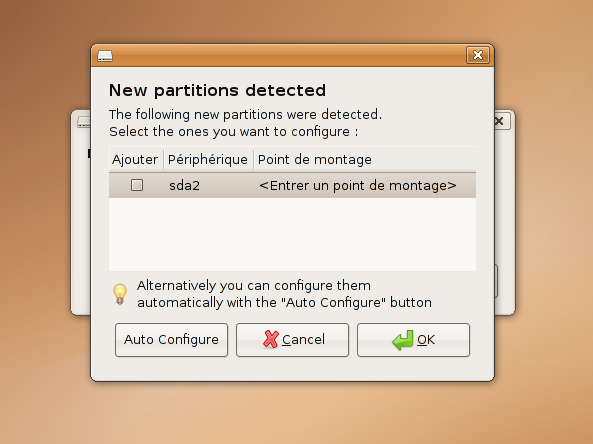Close the New partitions detected dialog
The height and width of the screenshot is (444, 593).
point(478,55)
